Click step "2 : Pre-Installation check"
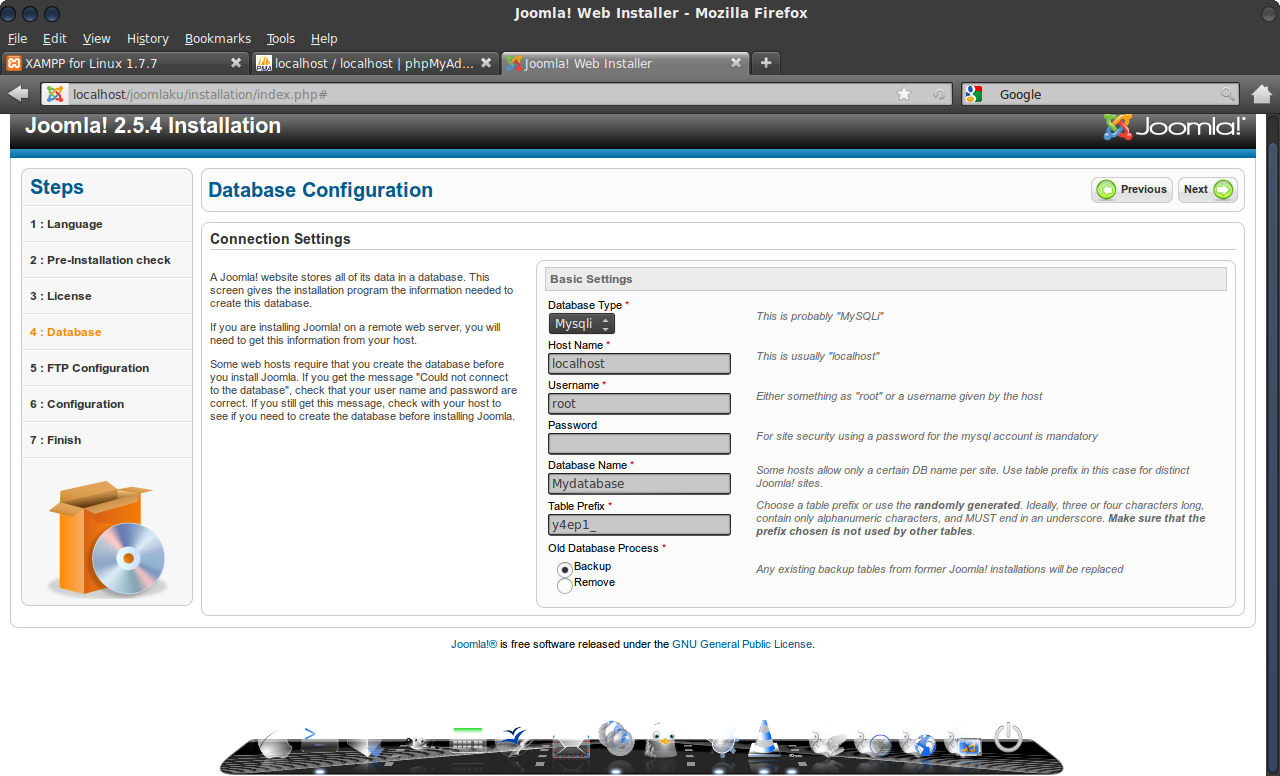Image resolution: width=1280 pixels, height=776 pixels. (100, 260)
